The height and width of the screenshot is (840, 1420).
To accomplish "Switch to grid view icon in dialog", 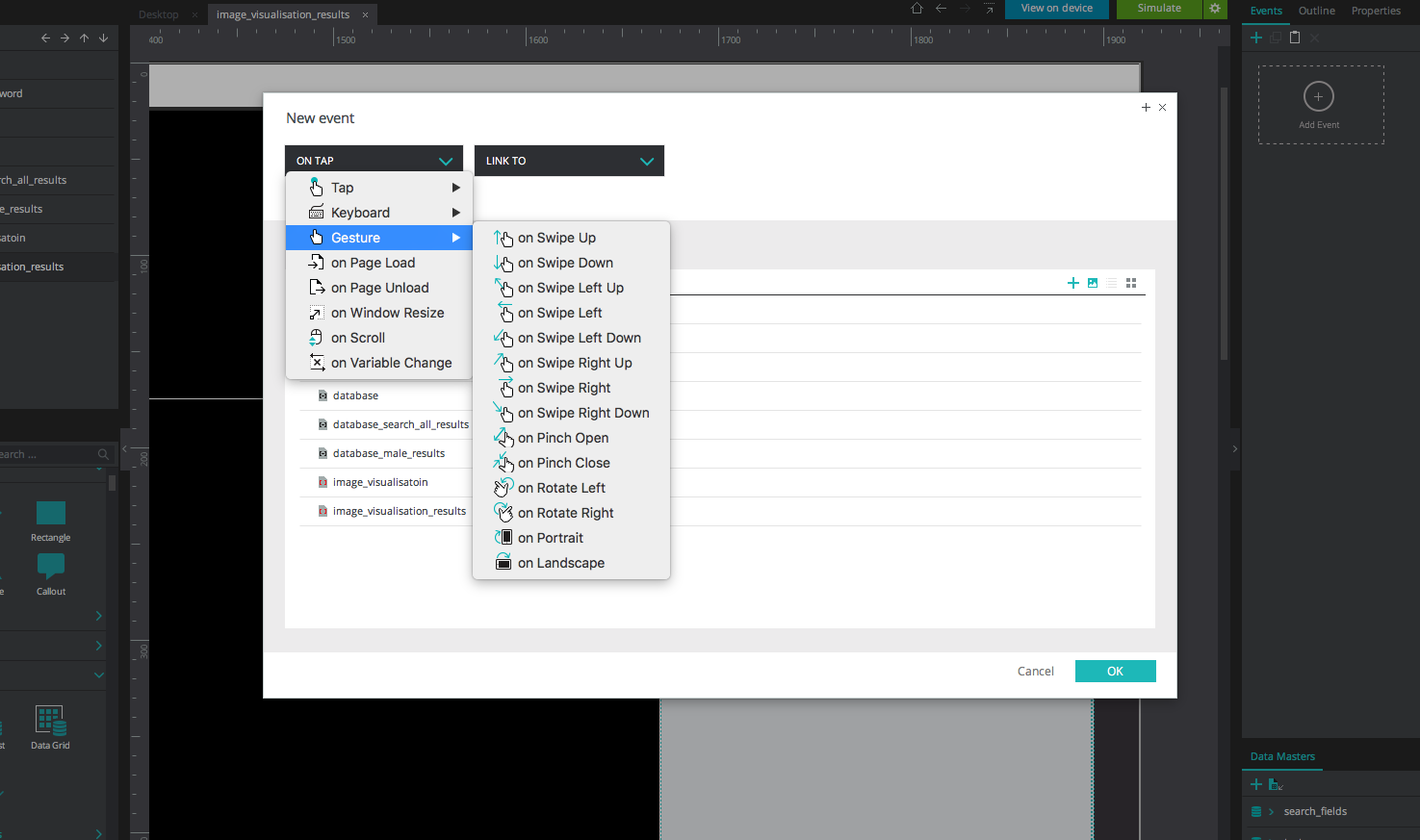I will tap(1131, 283).
